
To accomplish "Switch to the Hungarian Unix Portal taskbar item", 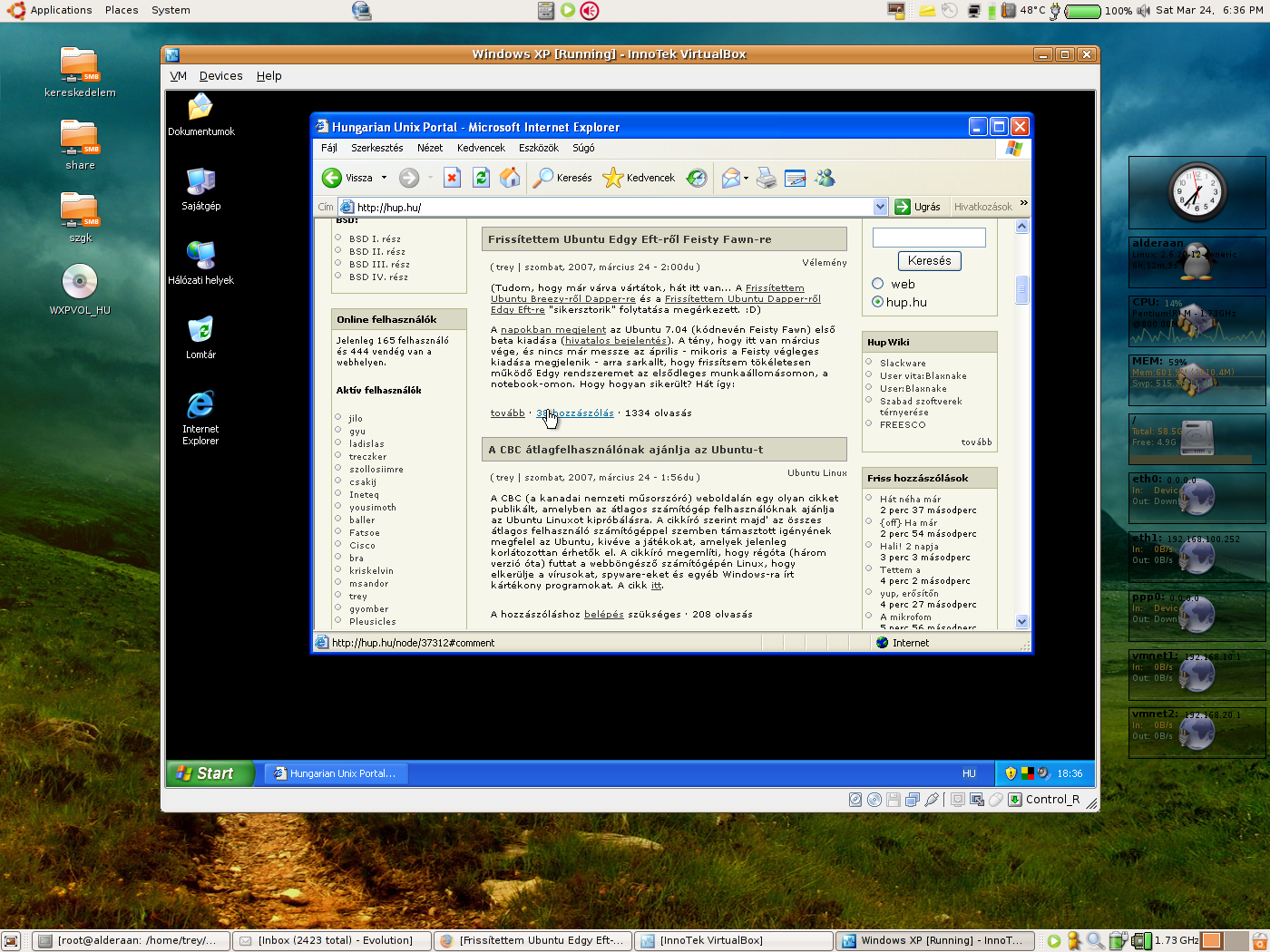I will (336, 773).
